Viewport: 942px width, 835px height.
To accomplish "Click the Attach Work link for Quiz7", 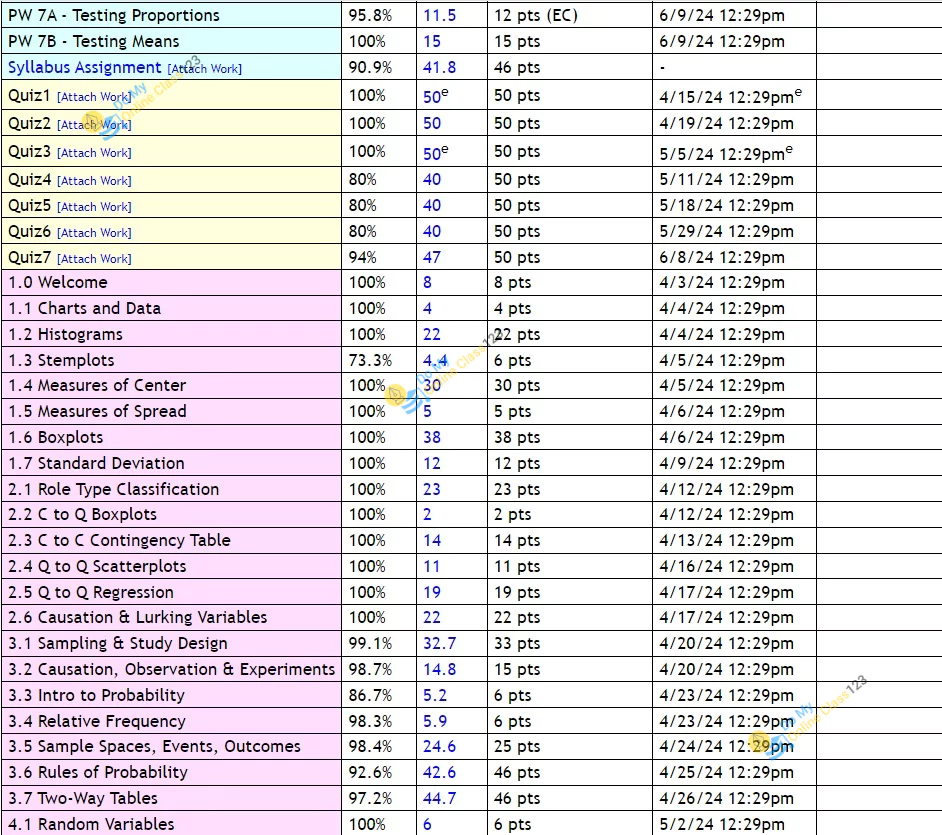I will pyautogui.click(x=94, y=259).
